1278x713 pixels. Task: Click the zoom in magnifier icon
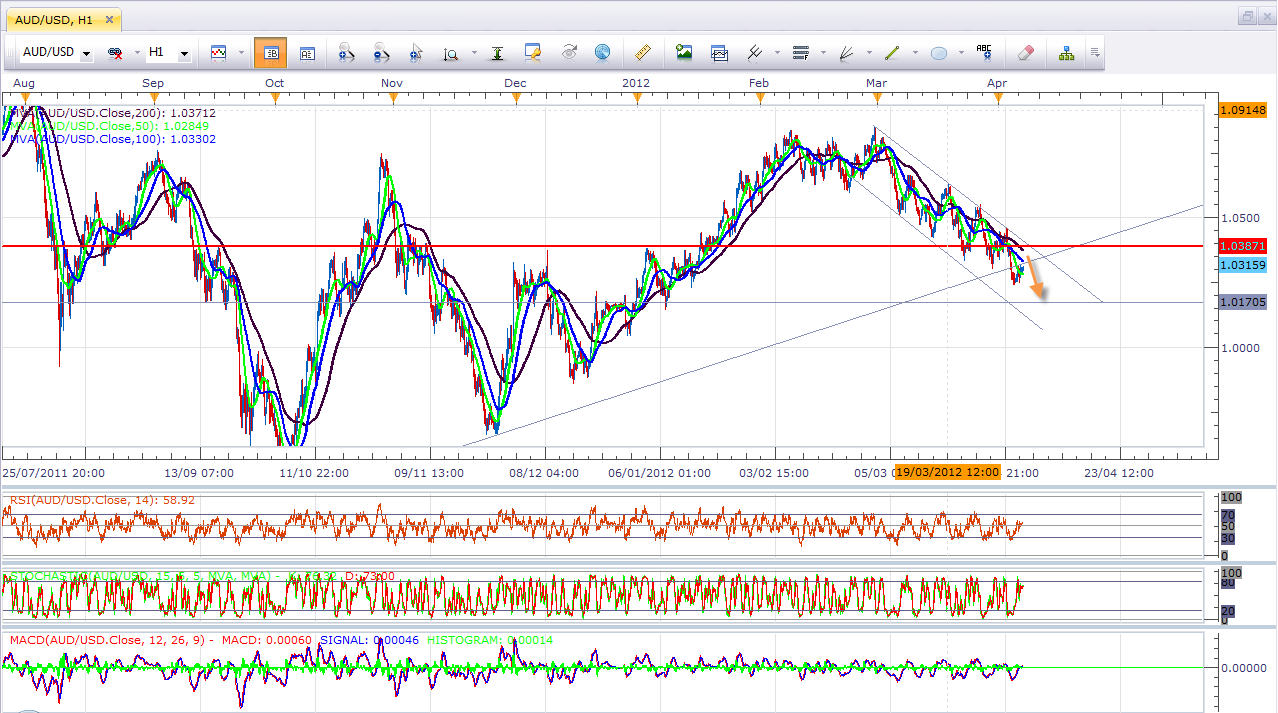point(347,52)
